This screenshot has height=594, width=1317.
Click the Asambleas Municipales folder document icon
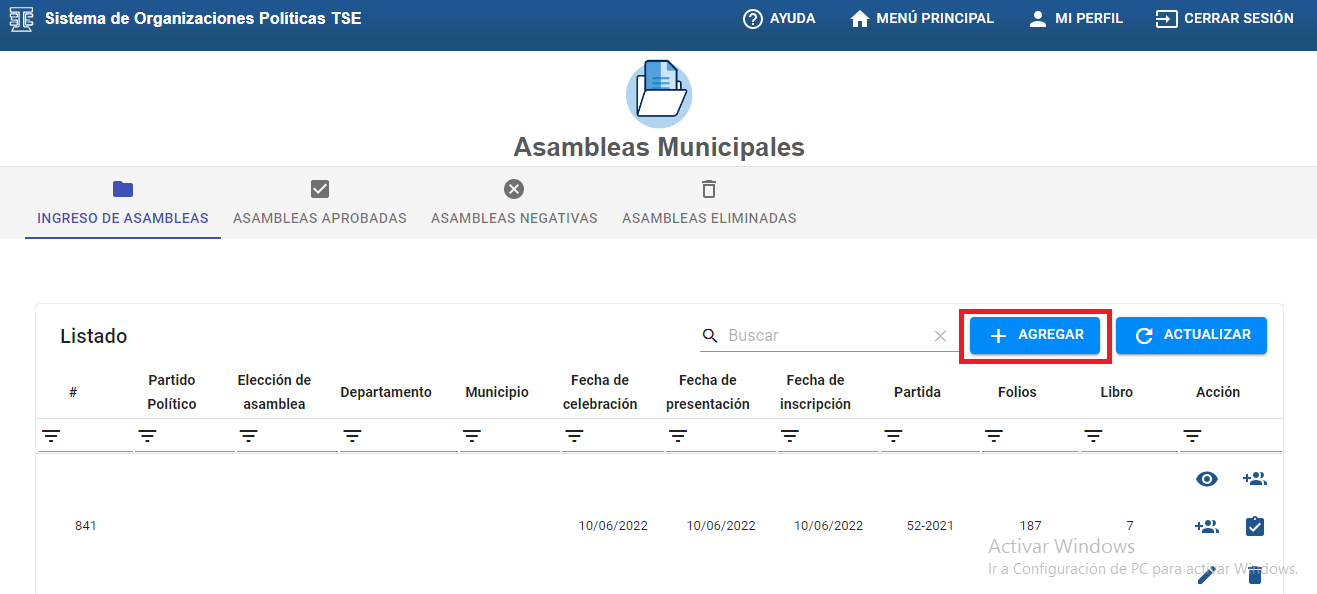(x=659, y=93)
